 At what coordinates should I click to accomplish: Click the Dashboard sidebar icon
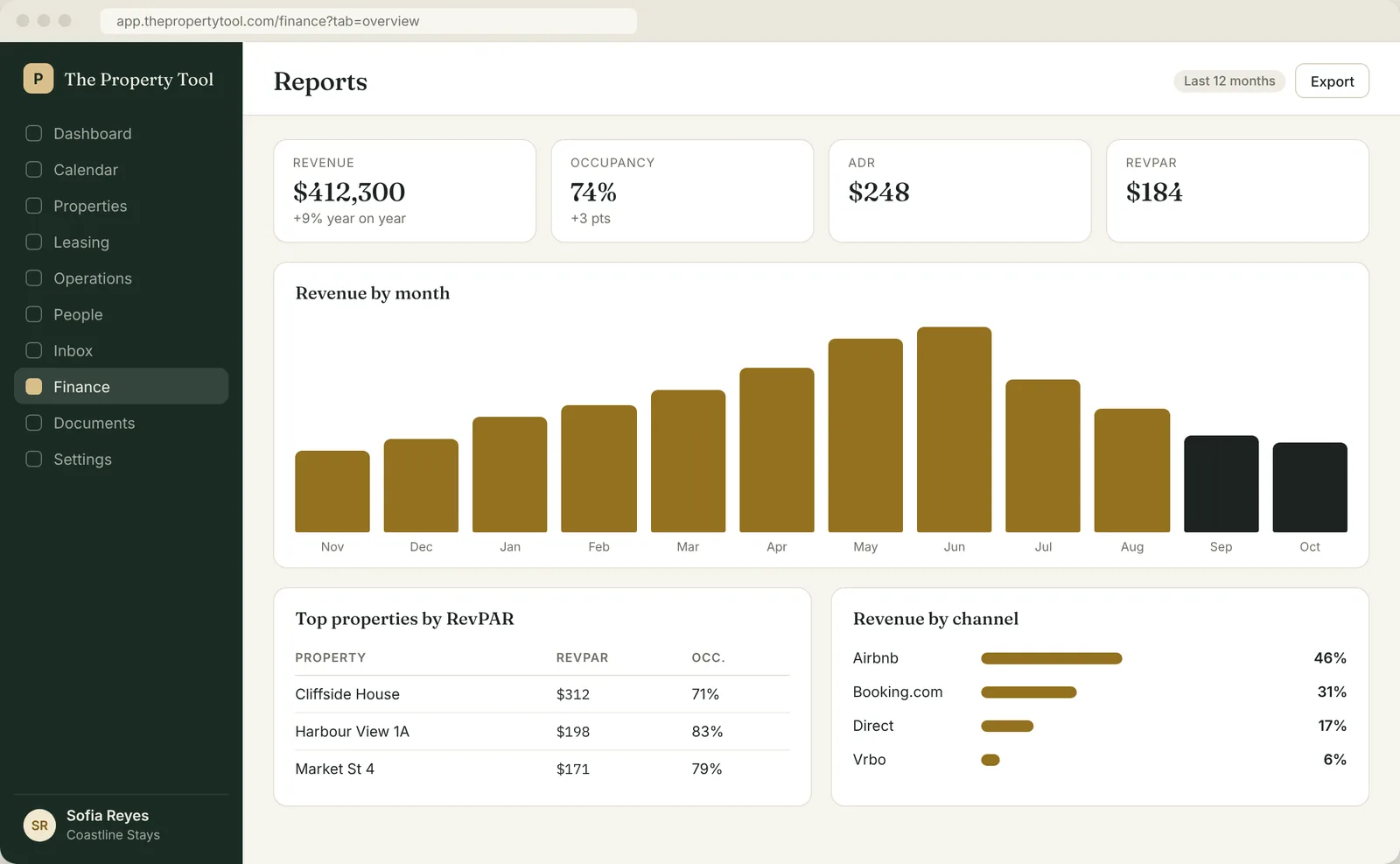click(x=34, y=133)
